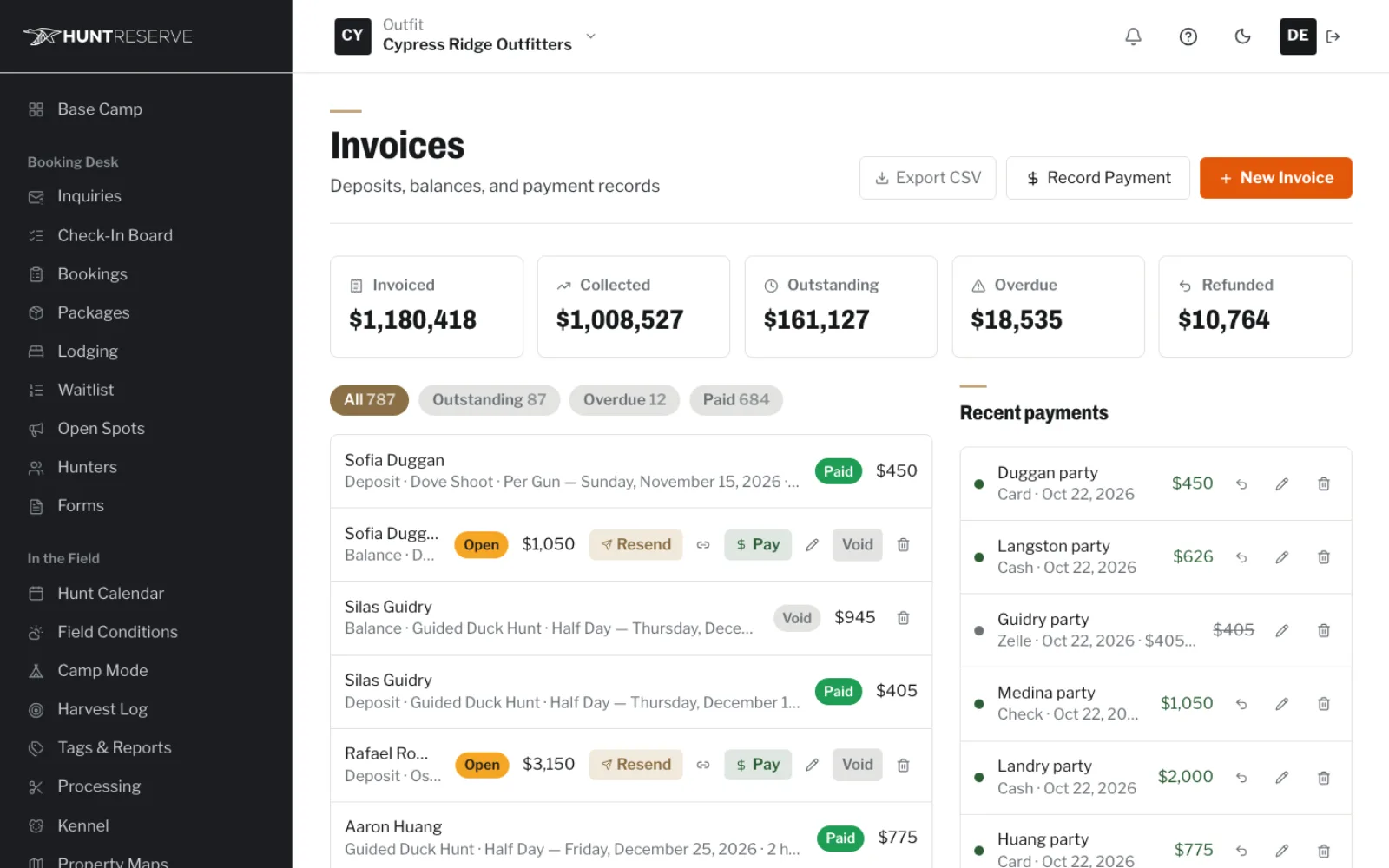Resend the Sofia Duggan $1,050 invoice
This screenshot has height=868, width=1389.
635,545
